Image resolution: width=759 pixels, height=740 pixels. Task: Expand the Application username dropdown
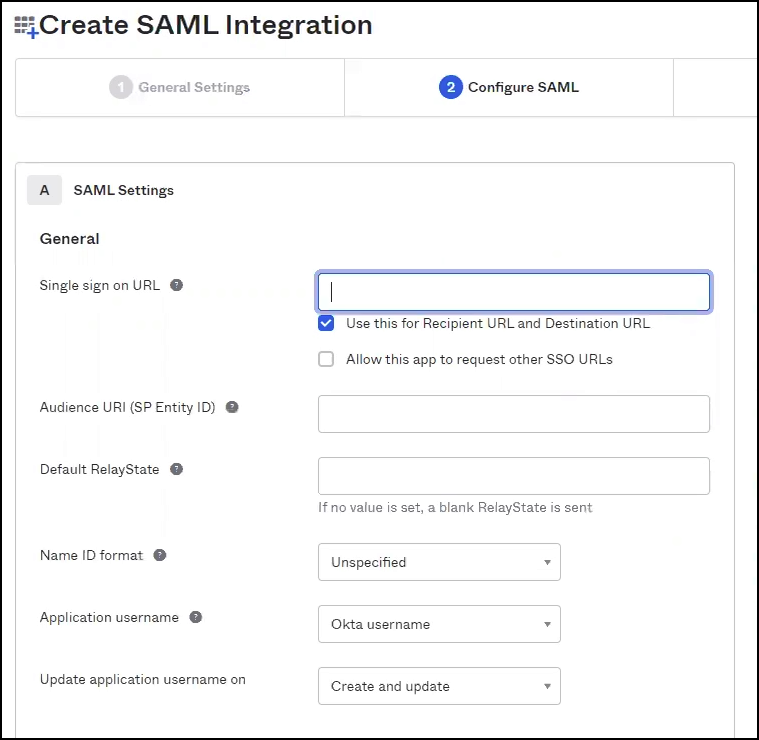[439, 624]
